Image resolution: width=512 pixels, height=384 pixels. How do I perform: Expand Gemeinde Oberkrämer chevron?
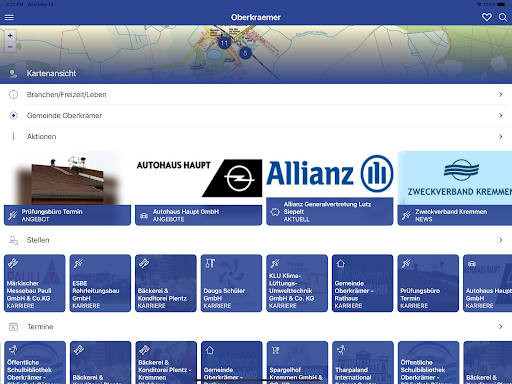(x=500, y=116)
